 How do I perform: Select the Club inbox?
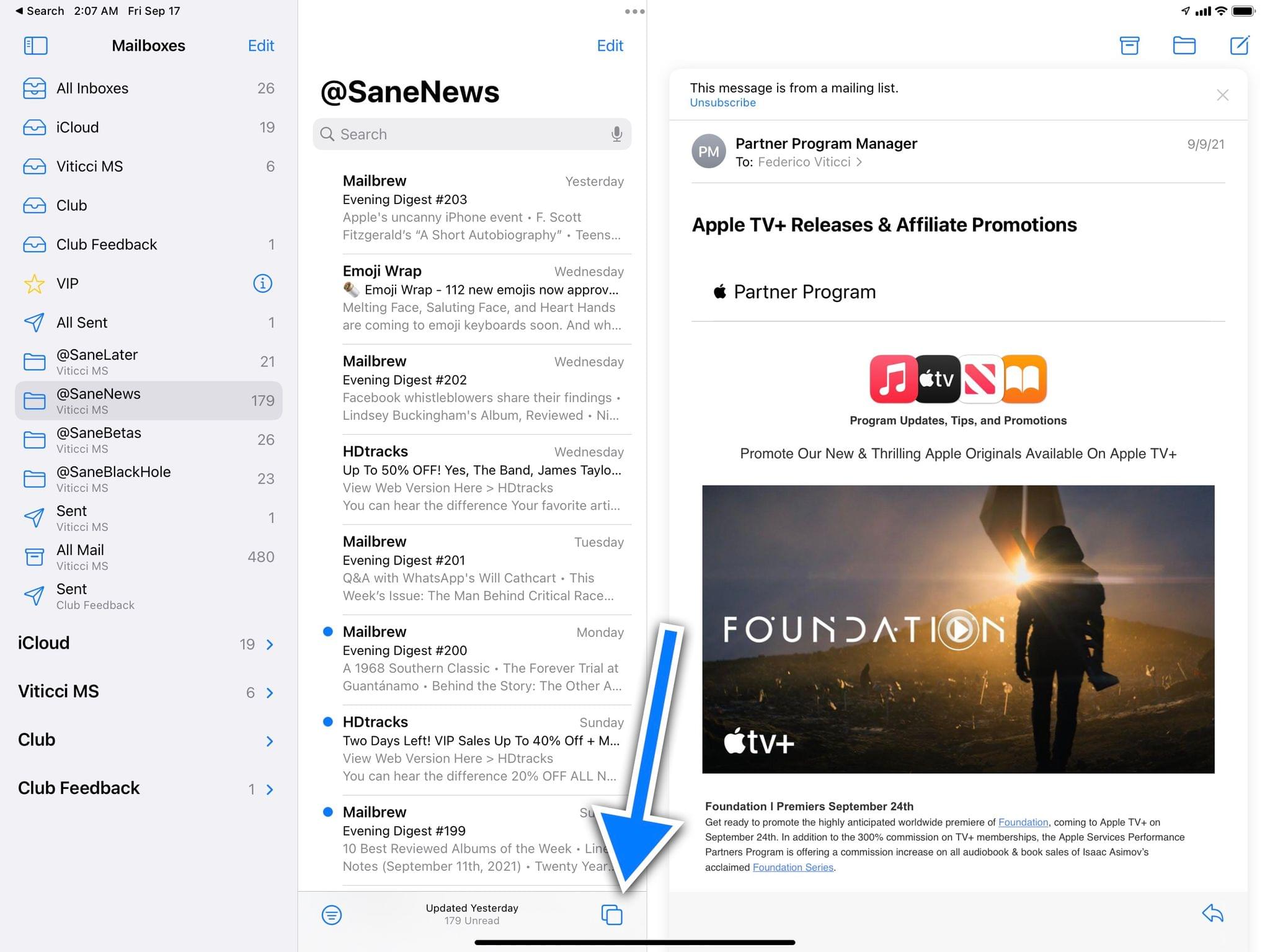pos(149,205)
